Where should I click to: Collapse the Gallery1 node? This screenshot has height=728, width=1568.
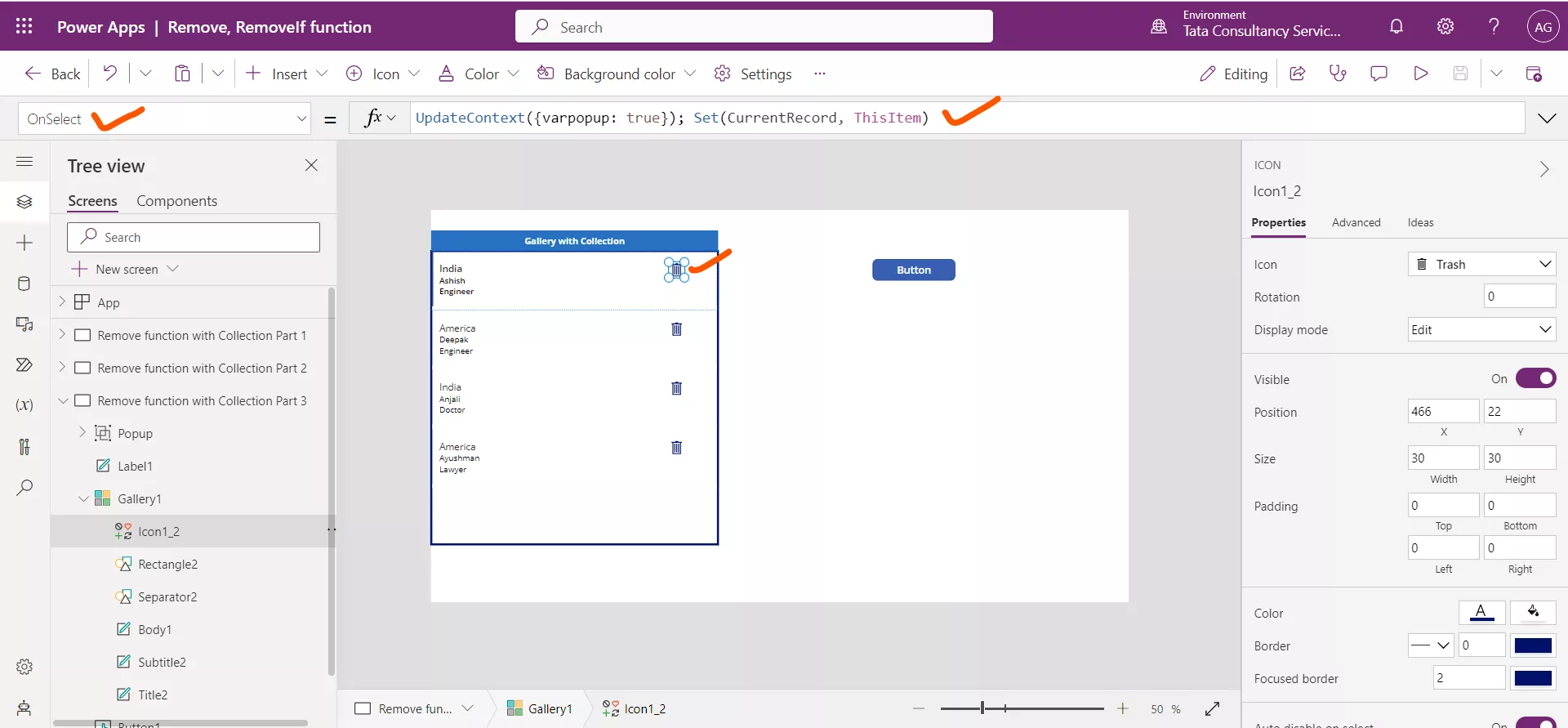point(82,498)
